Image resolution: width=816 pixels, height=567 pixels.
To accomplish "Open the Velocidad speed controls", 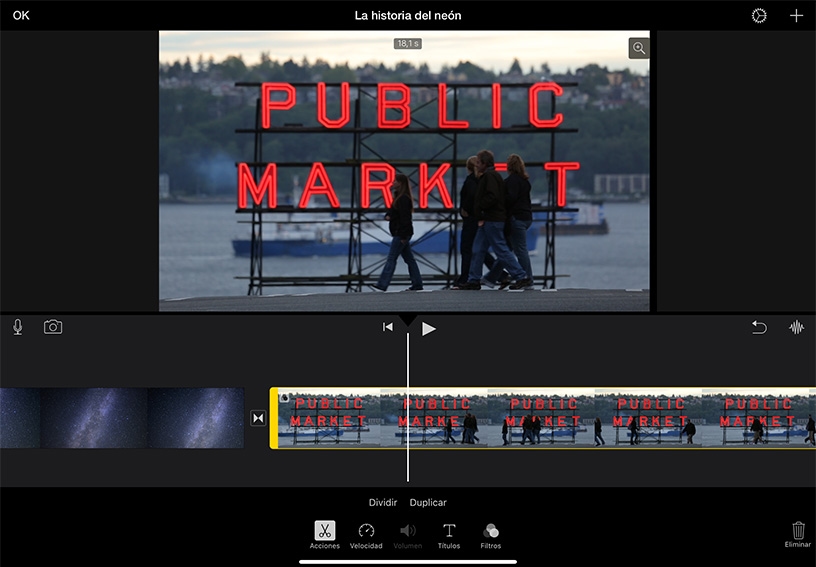I will coord(366,536).
